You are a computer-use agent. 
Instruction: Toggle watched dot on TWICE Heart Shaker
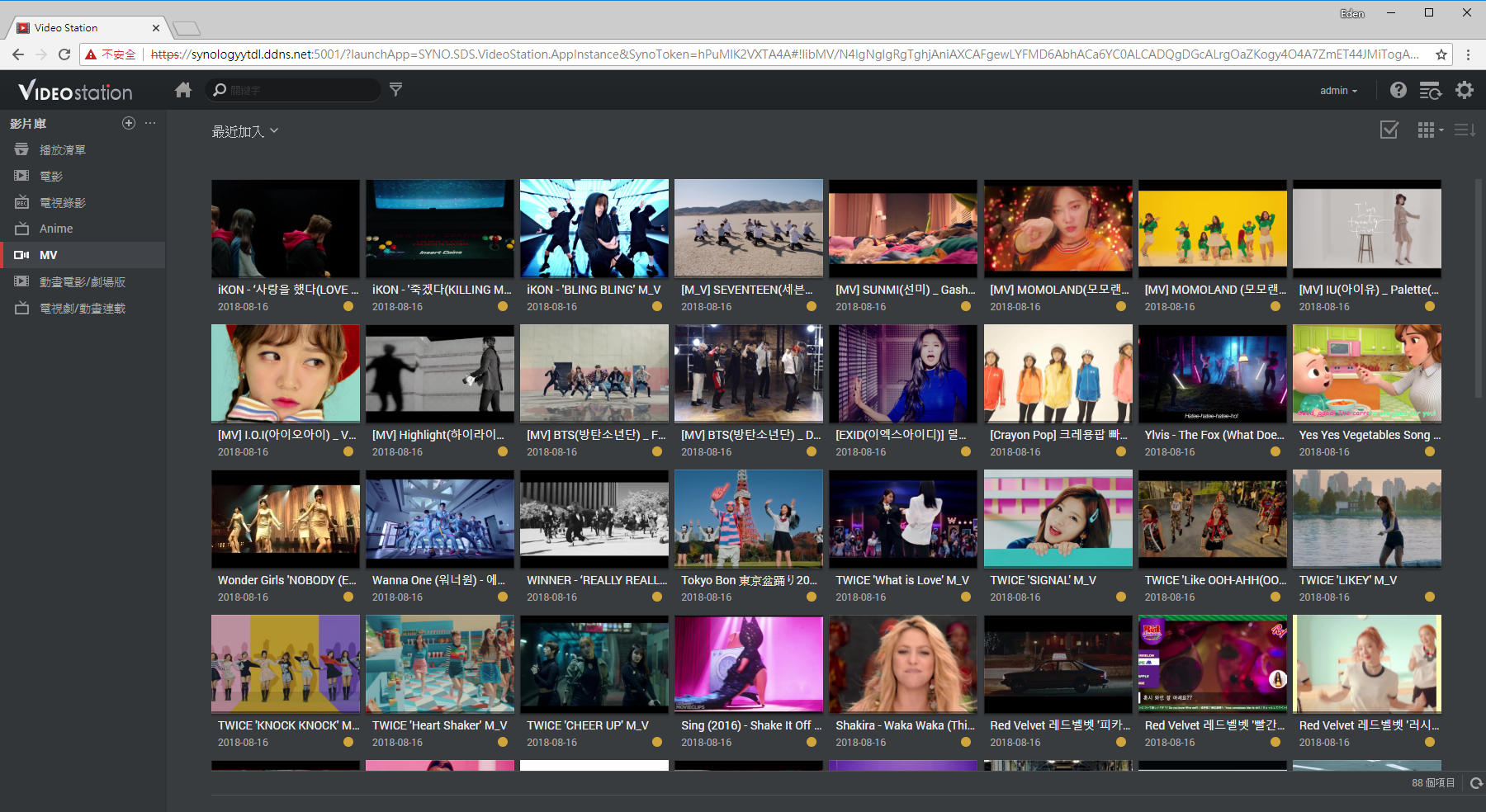pyautogui.click(x=503, y=743)
